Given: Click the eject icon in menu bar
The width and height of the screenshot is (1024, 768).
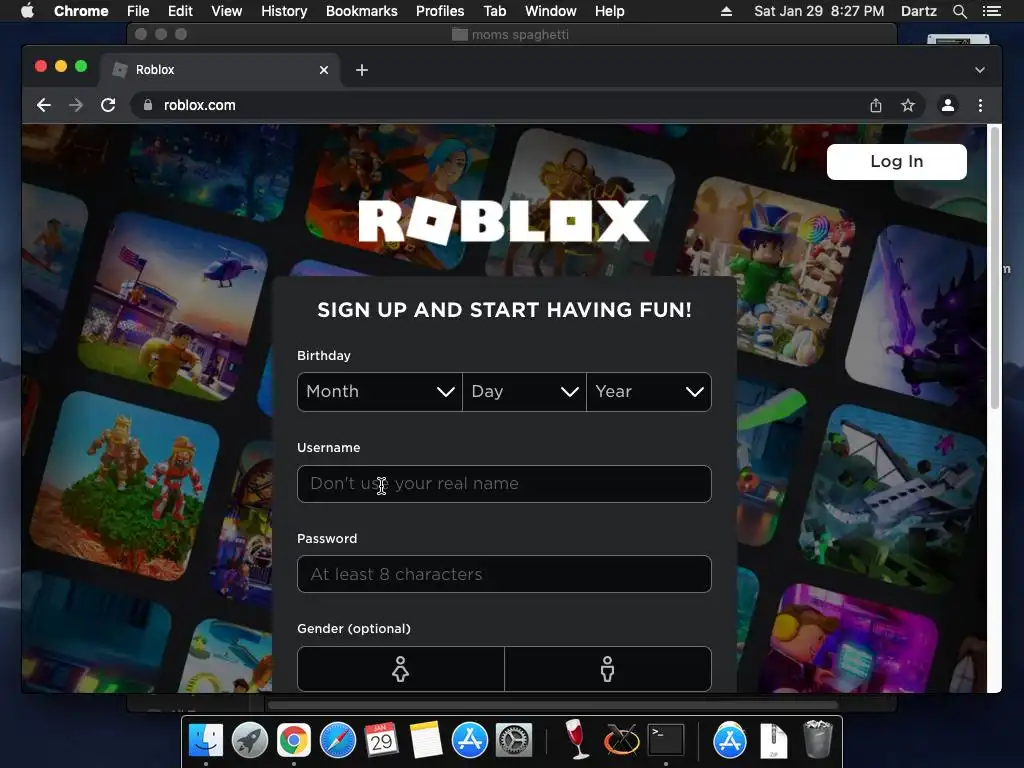Looking at the screenshot, I should tap(726, 11).
